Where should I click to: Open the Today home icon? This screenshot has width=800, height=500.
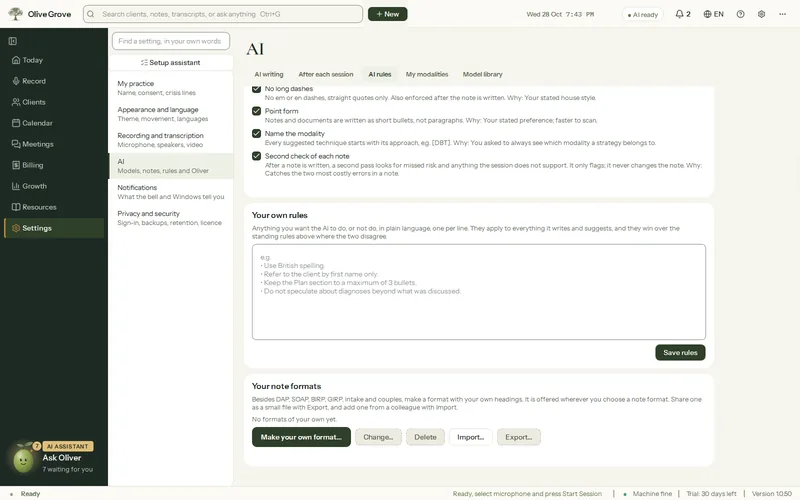[16, 60]
